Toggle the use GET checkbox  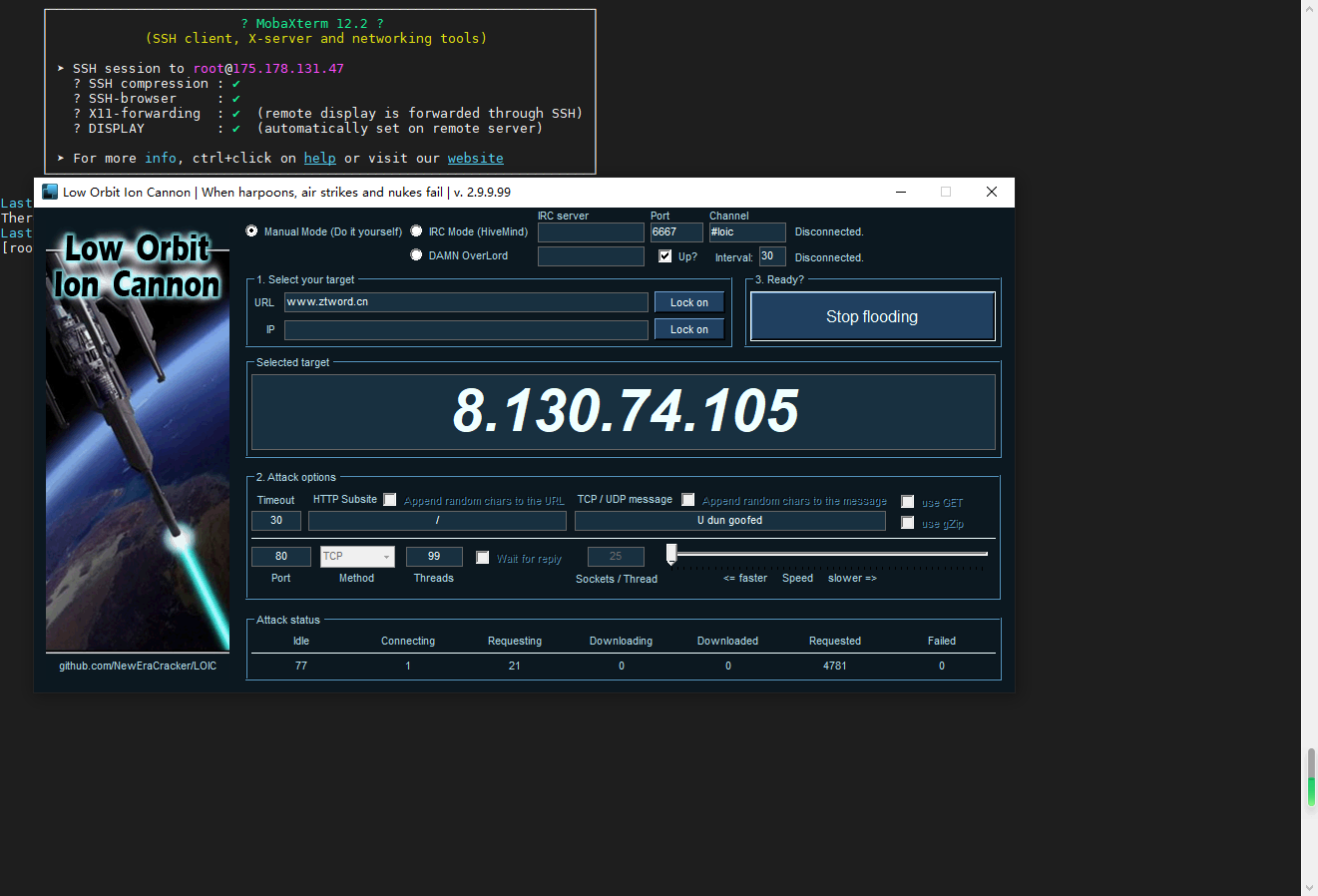[x=908, y=502]
